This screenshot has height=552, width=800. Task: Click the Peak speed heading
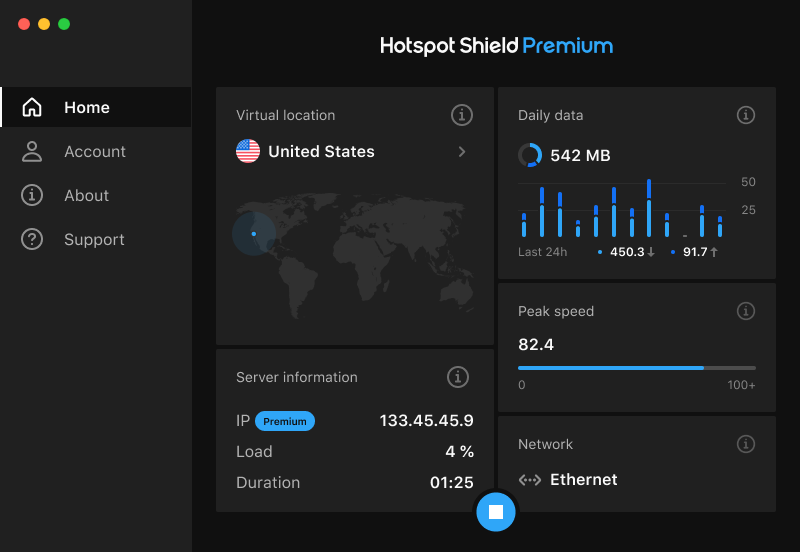click(x=556, y=311)
